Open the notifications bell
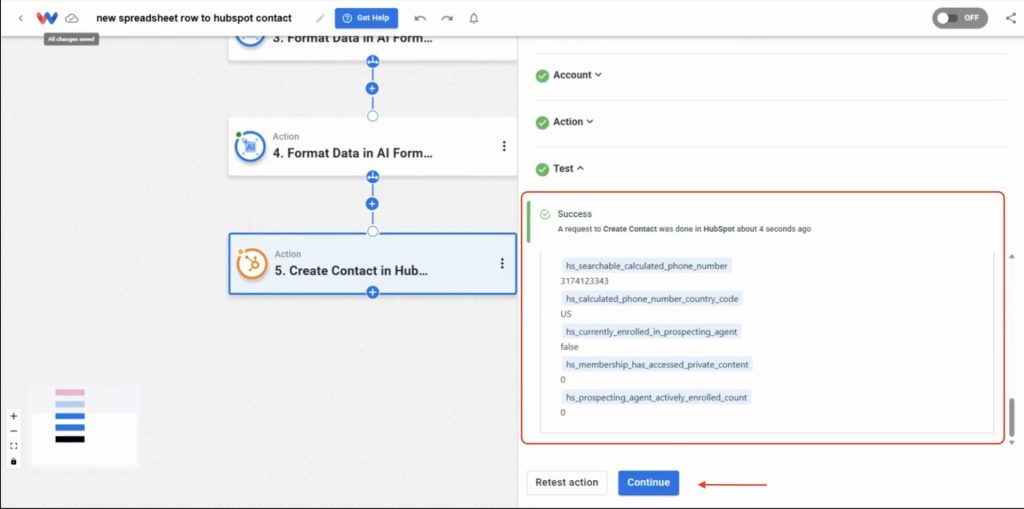 474,18
